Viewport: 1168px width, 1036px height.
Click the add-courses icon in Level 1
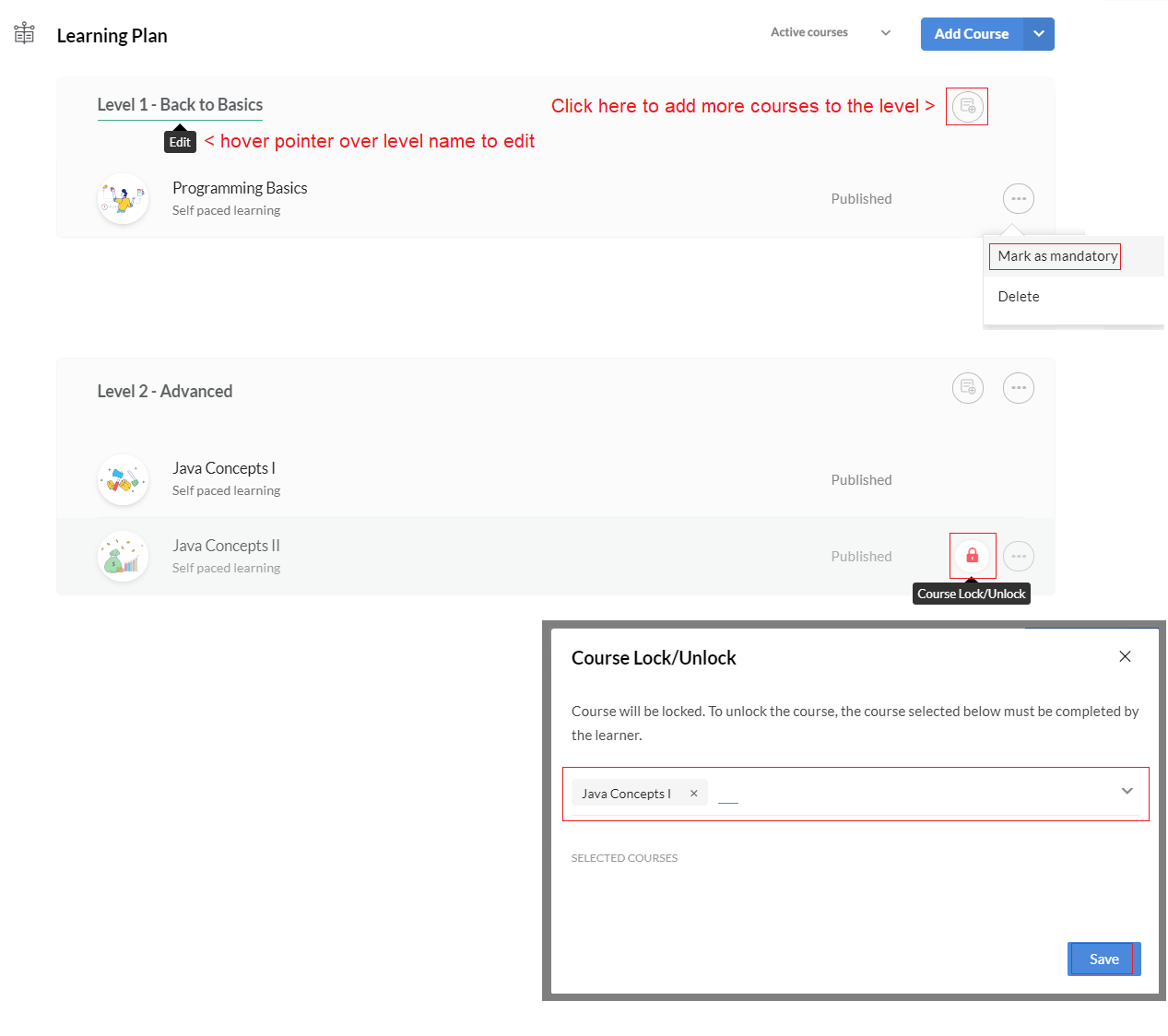[x=967, y=107]
